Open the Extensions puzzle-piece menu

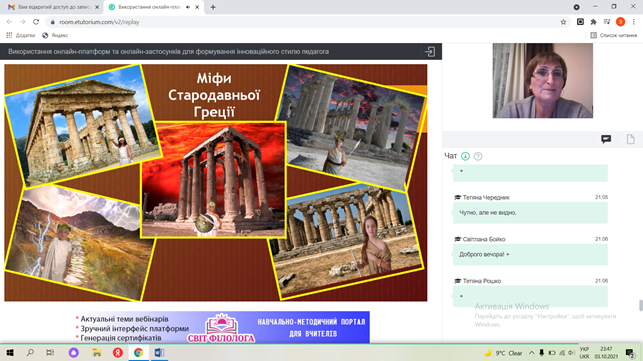coord(593,22)
